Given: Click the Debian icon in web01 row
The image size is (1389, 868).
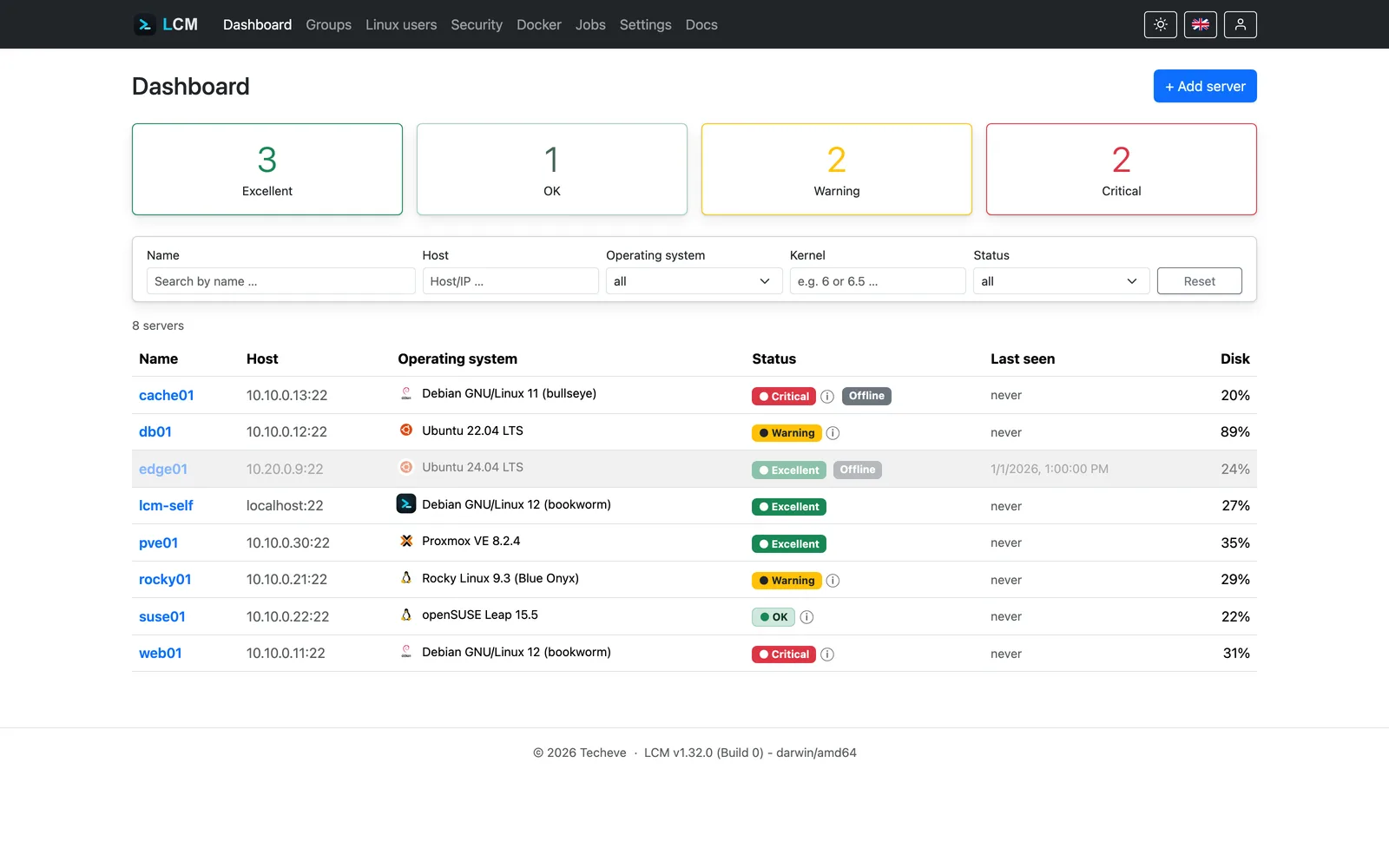Looking at the screenshot, I should pos(406,651).
